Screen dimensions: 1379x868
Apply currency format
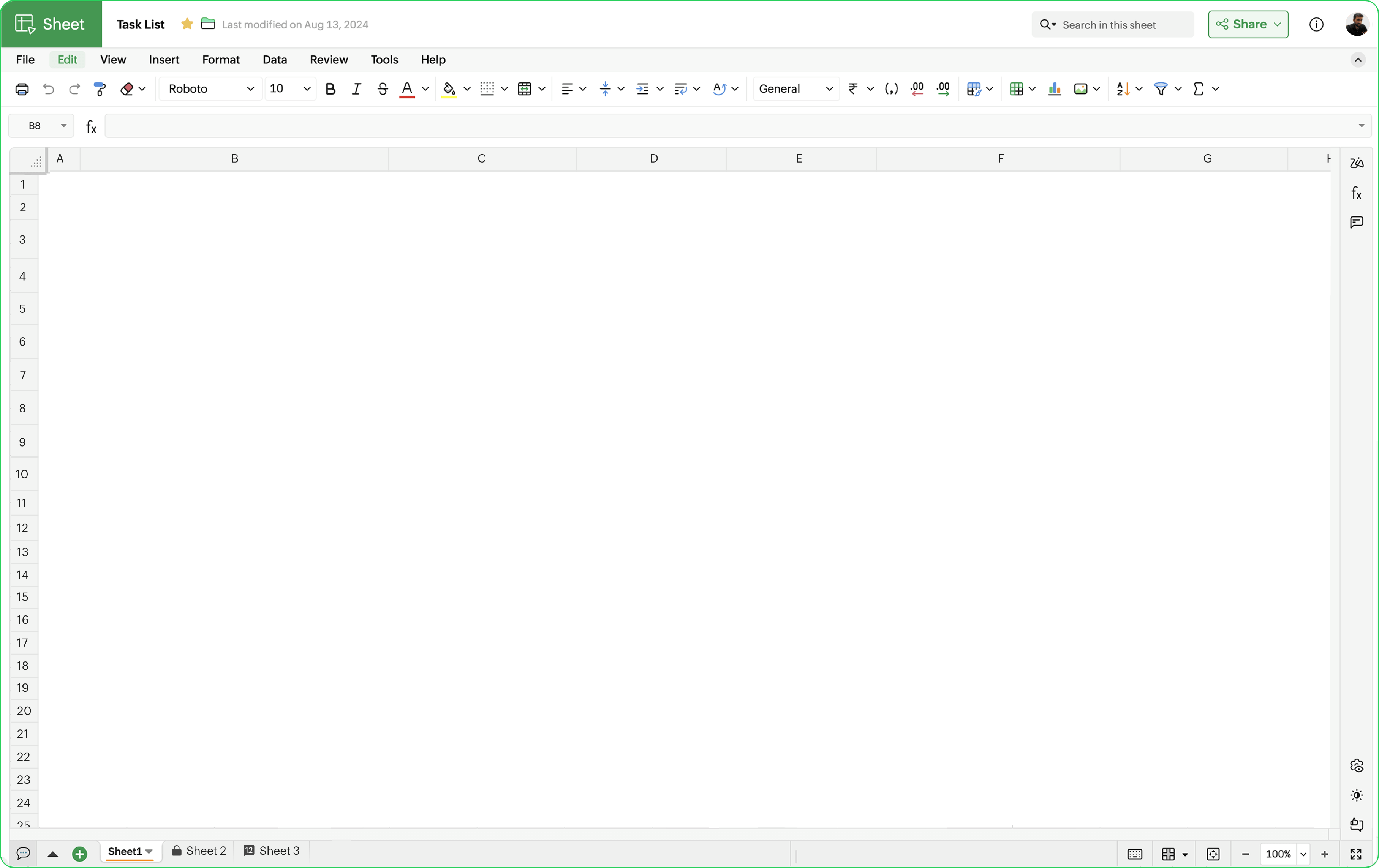point(853,89)
